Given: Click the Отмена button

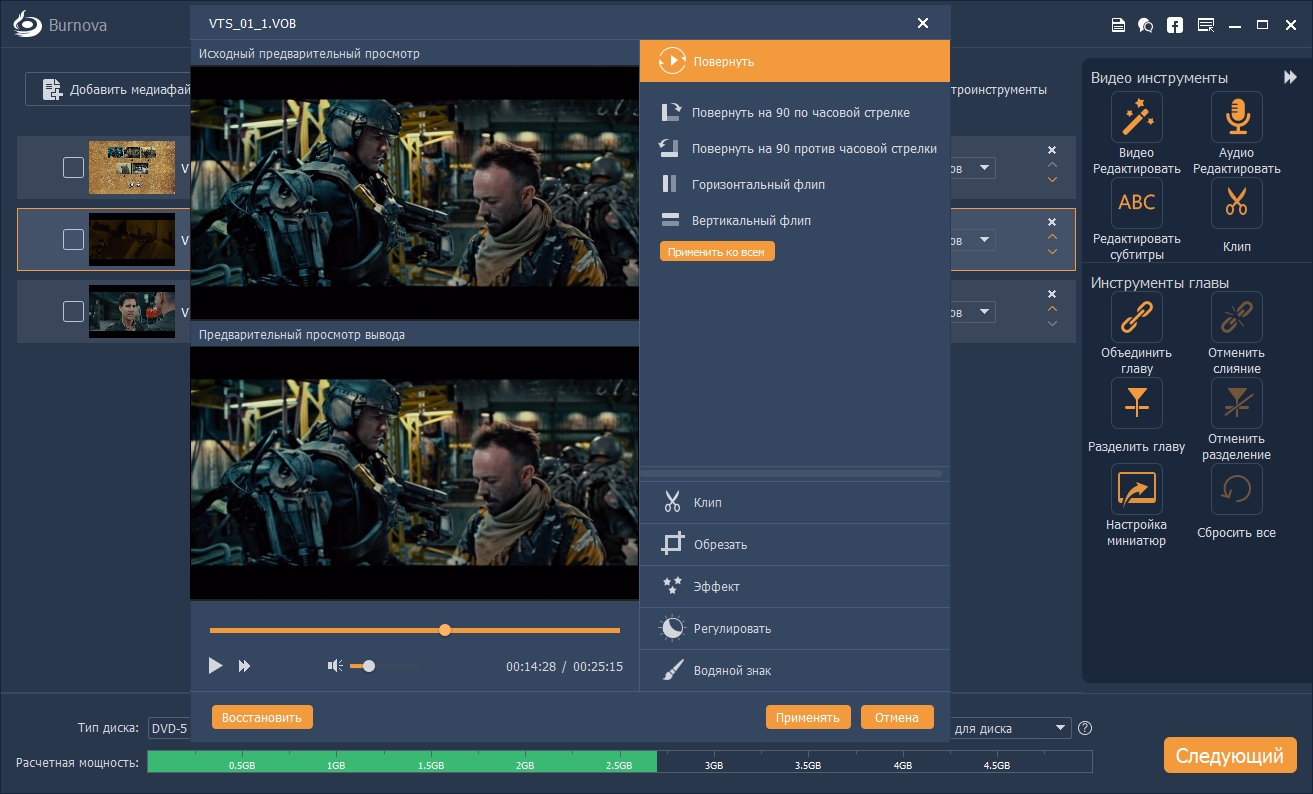Looking at the screenshot, I should 897,717.
